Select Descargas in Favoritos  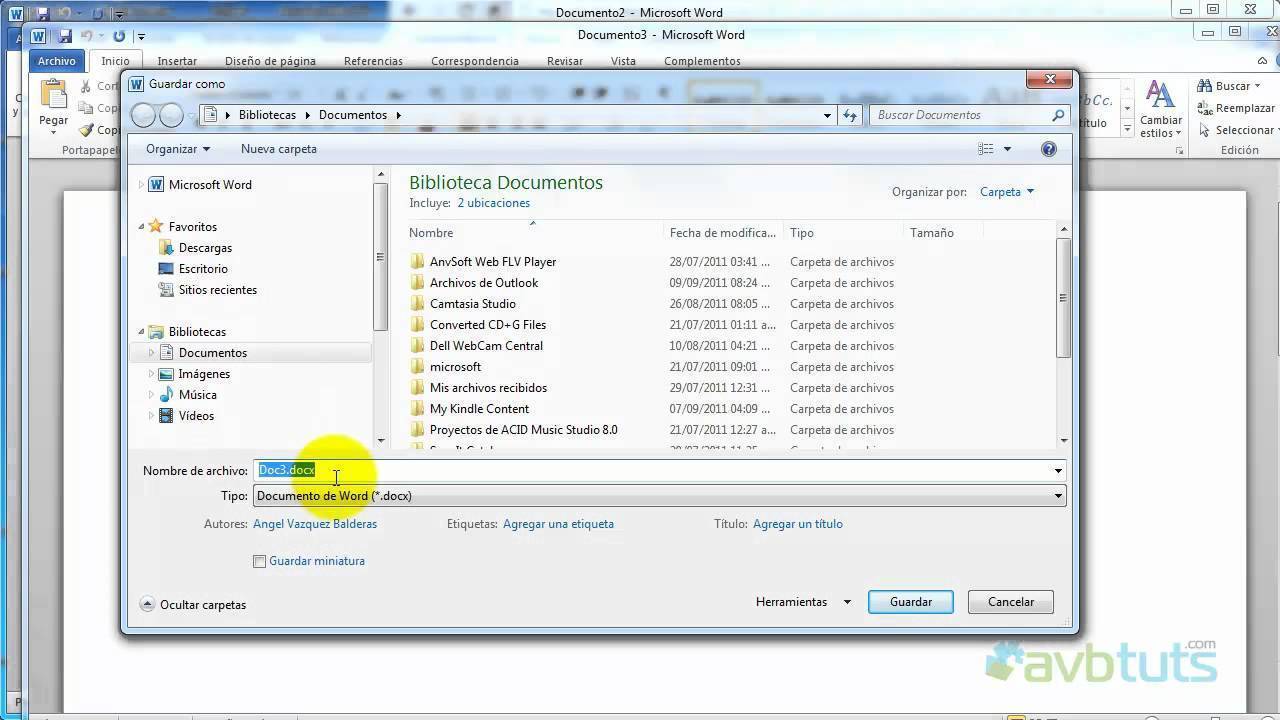pos(205,248)
